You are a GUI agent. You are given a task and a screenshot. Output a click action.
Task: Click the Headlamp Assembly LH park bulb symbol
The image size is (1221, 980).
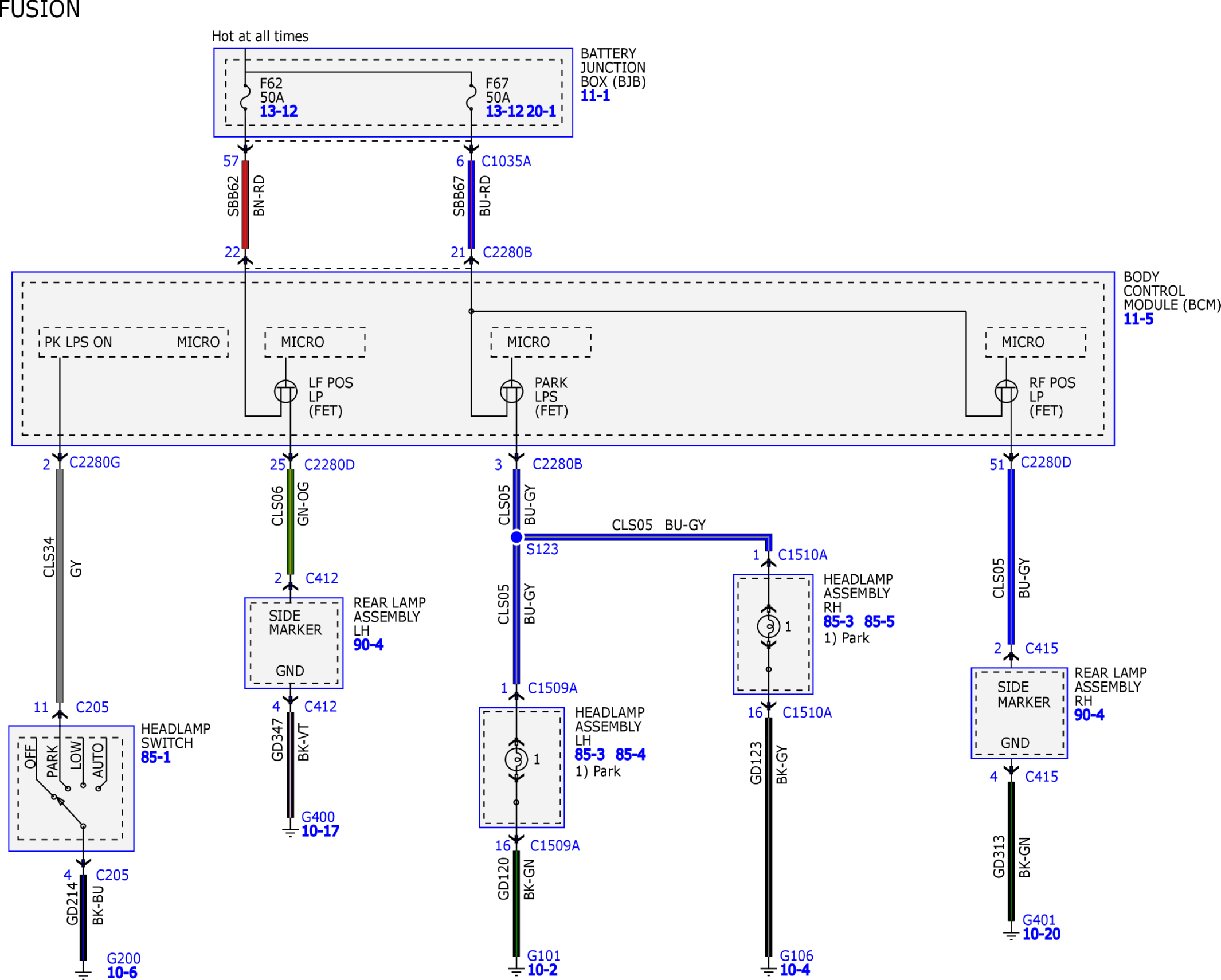click(x=516, y=759)
